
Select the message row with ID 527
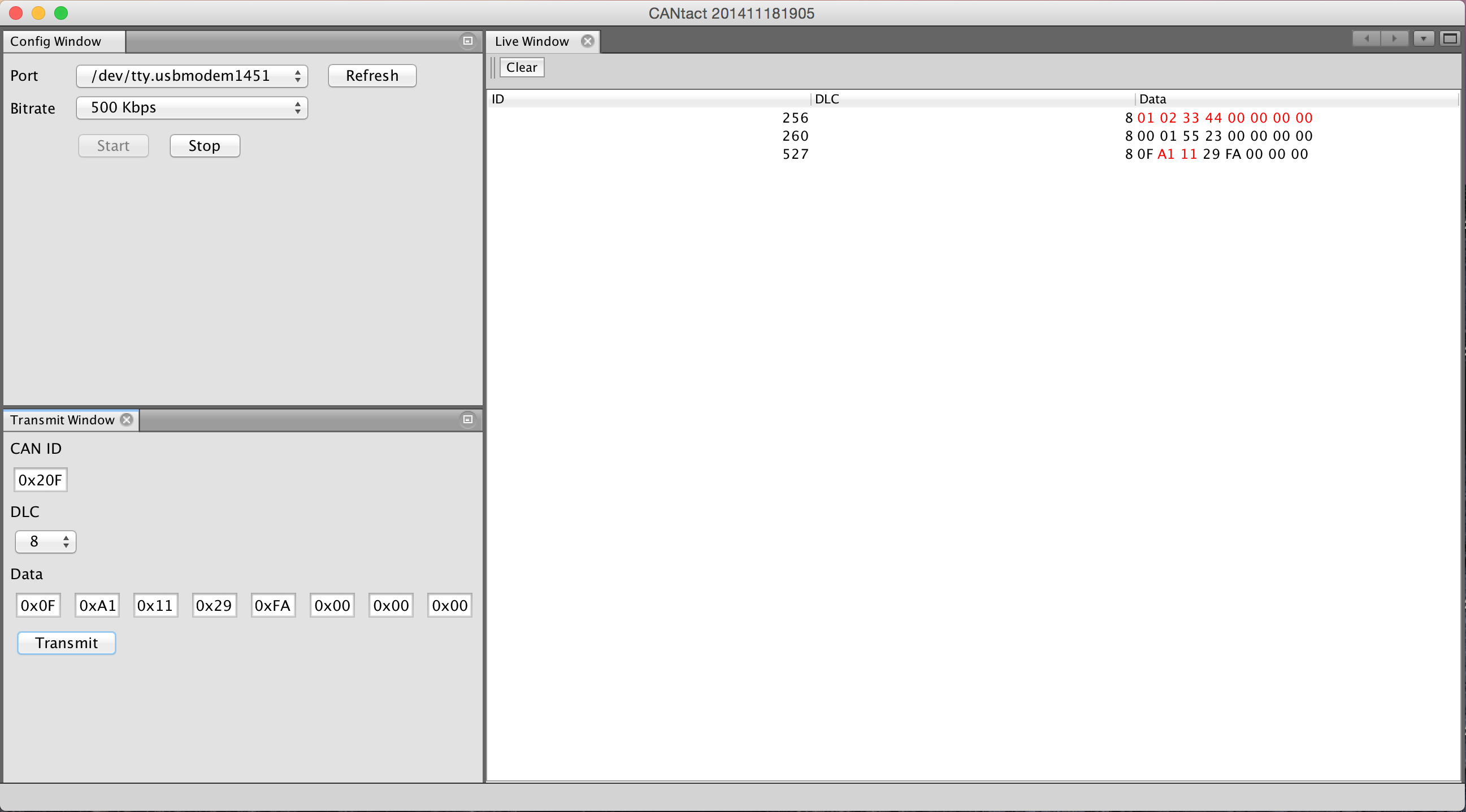[795, 154]
